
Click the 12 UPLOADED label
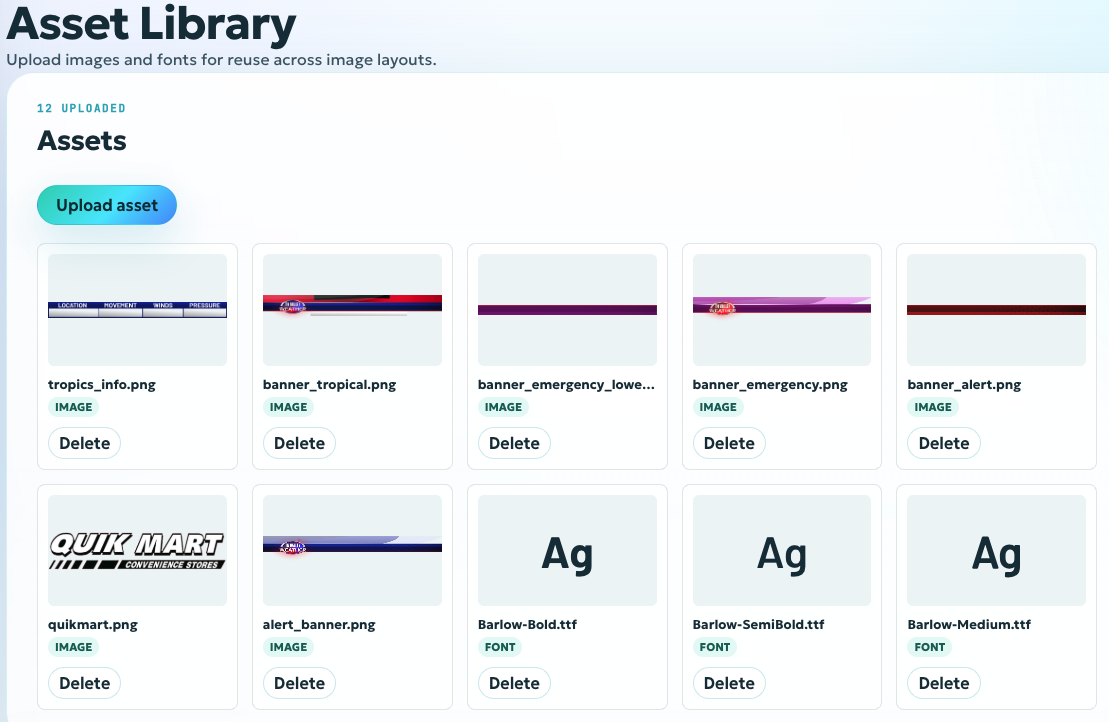(x=81, y=108)
